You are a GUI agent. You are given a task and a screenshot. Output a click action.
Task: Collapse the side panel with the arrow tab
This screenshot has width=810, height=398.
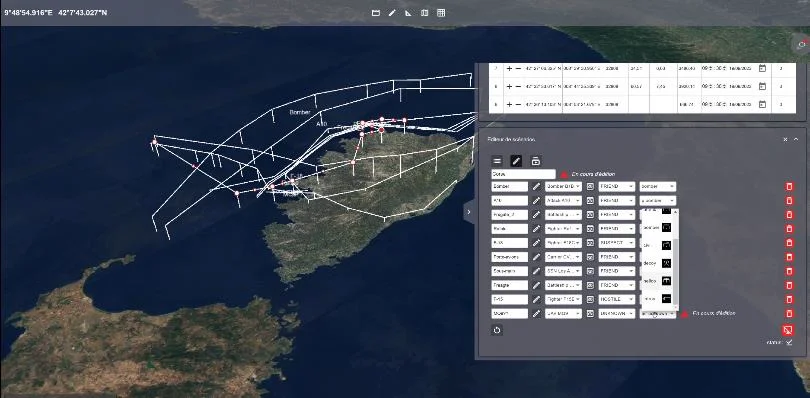click(469, 212)
